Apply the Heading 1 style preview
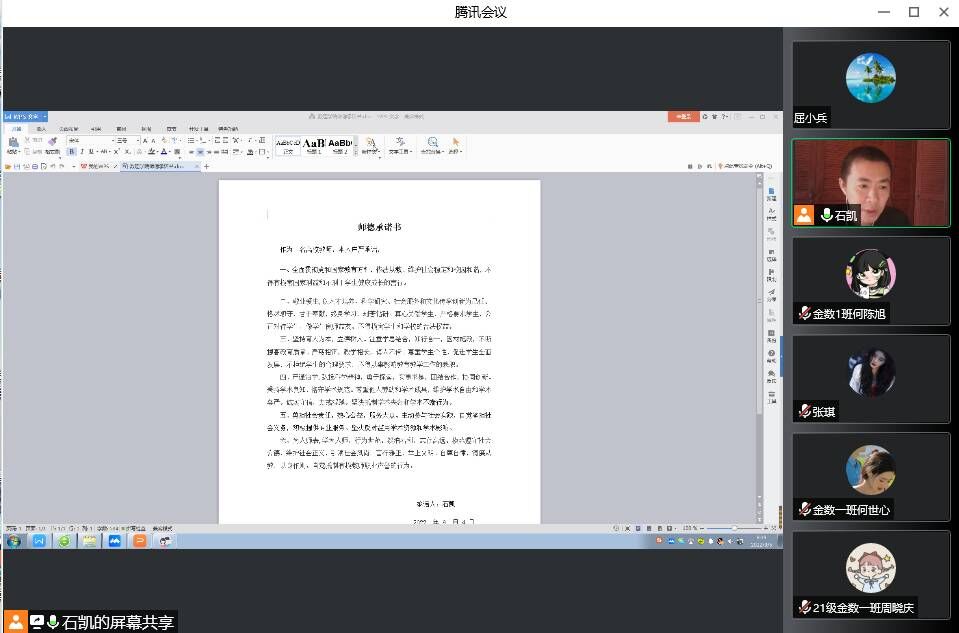This screenshot has width=959, height=633. (314, 143)
